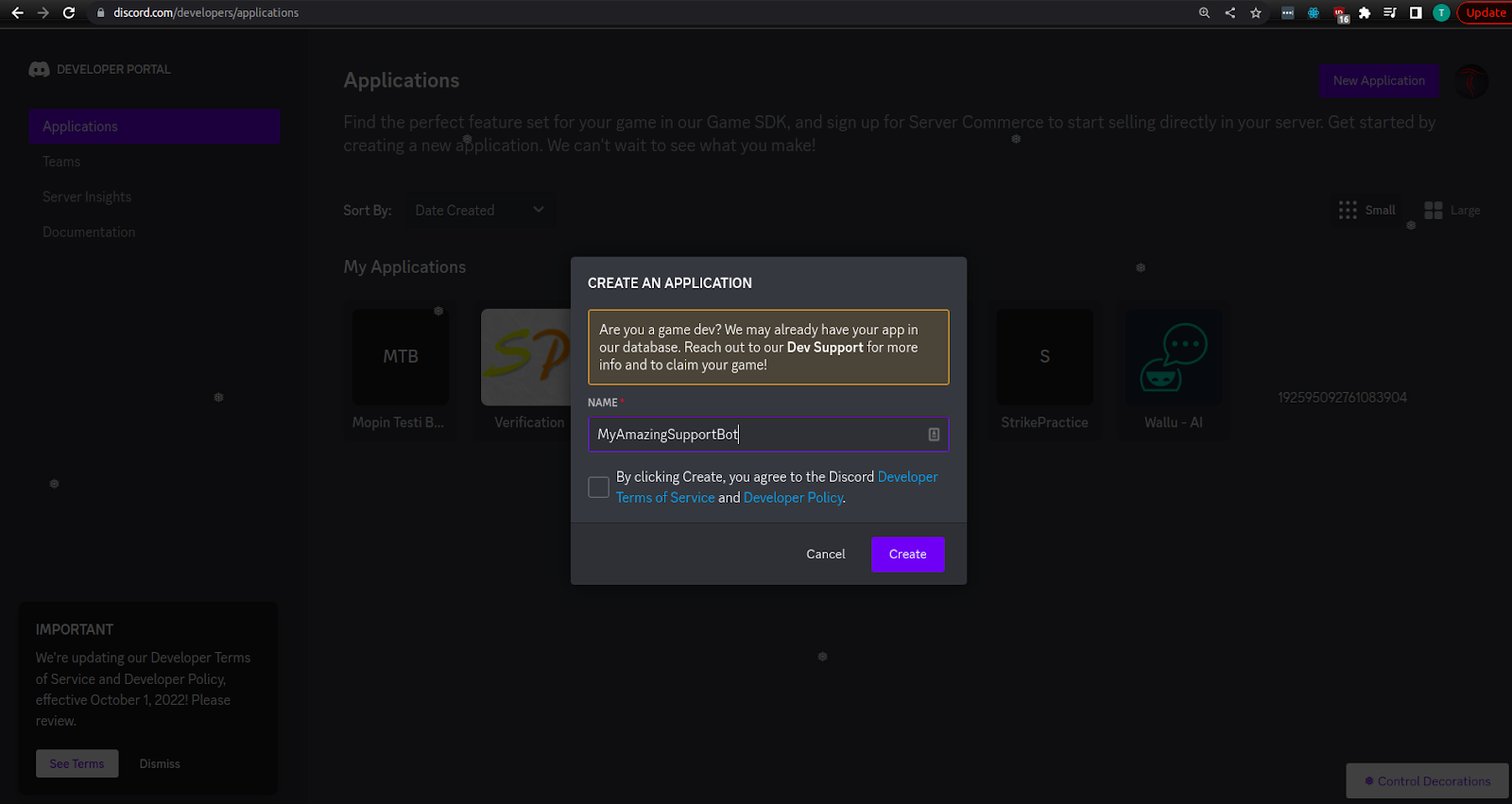Open the password manager extension icon

click(1287, 12)
